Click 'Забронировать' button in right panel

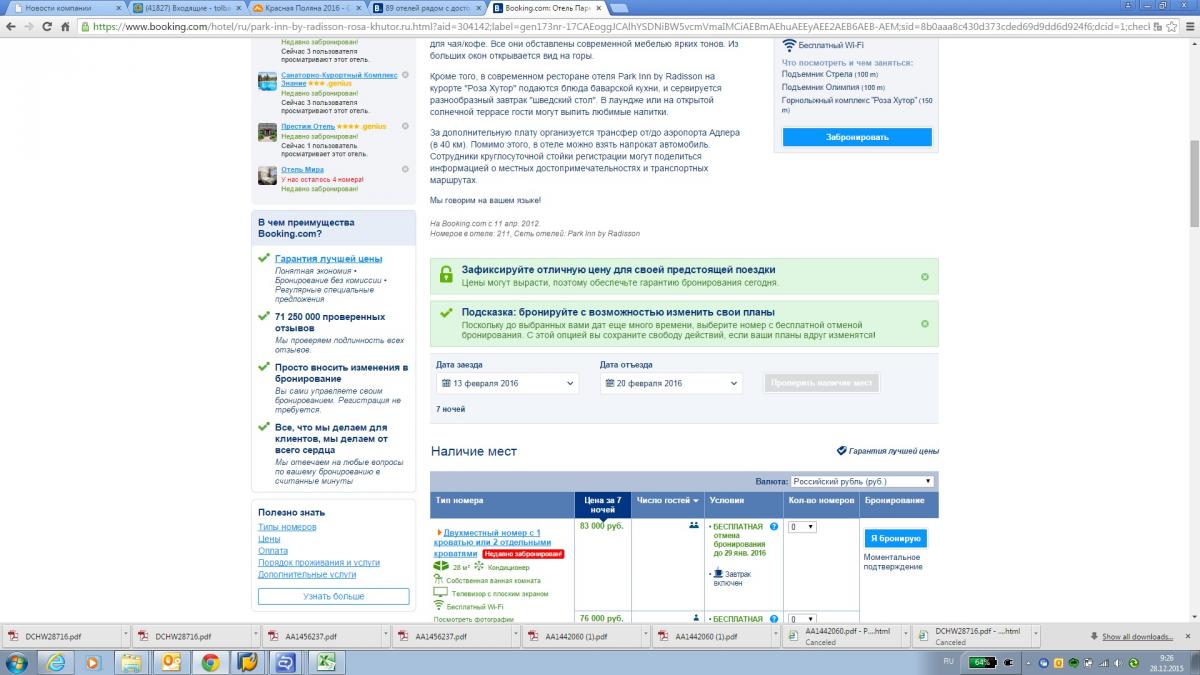(857, 137)
